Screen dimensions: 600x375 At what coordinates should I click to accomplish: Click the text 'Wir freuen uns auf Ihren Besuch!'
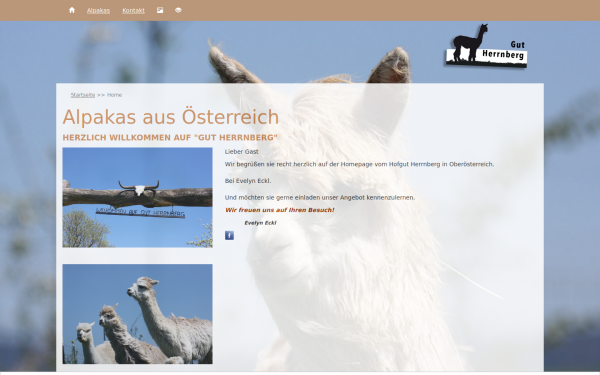[280, 210]
